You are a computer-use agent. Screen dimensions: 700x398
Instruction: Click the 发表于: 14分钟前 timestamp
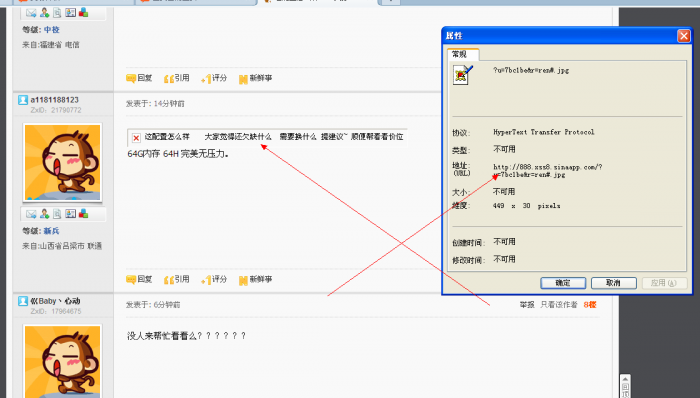pos(155,104)
